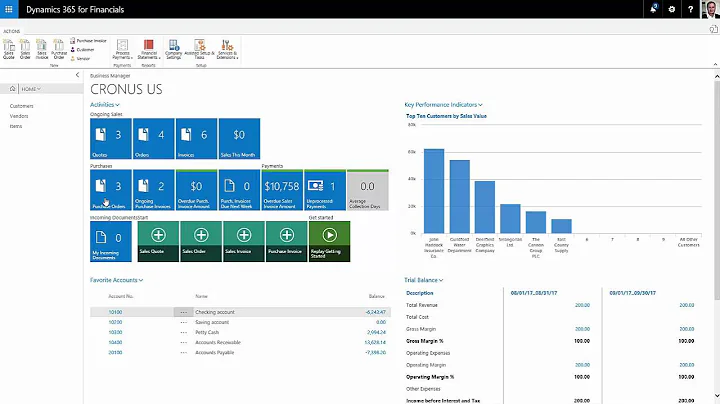Open Process Payments dropdown in ribbon
Viewport: 720px width, 404px height.
122,49
